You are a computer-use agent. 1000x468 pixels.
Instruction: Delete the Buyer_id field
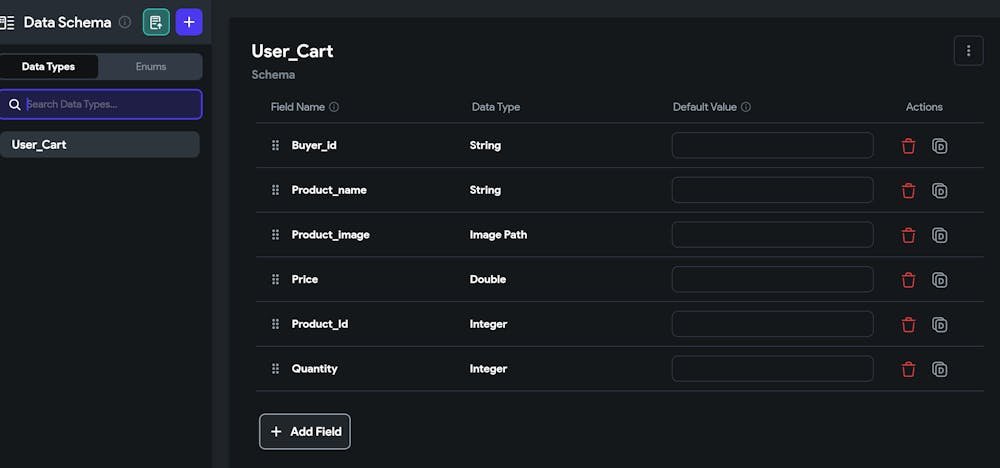(908, 146)
